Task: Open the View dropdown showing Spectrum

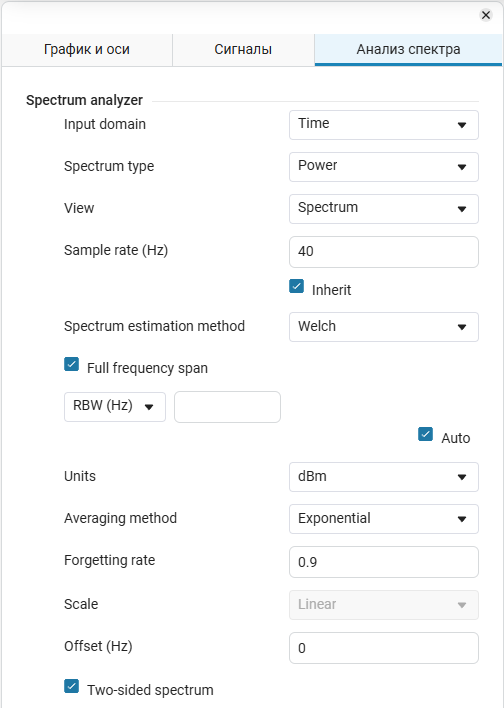Action: pos(383,209)
